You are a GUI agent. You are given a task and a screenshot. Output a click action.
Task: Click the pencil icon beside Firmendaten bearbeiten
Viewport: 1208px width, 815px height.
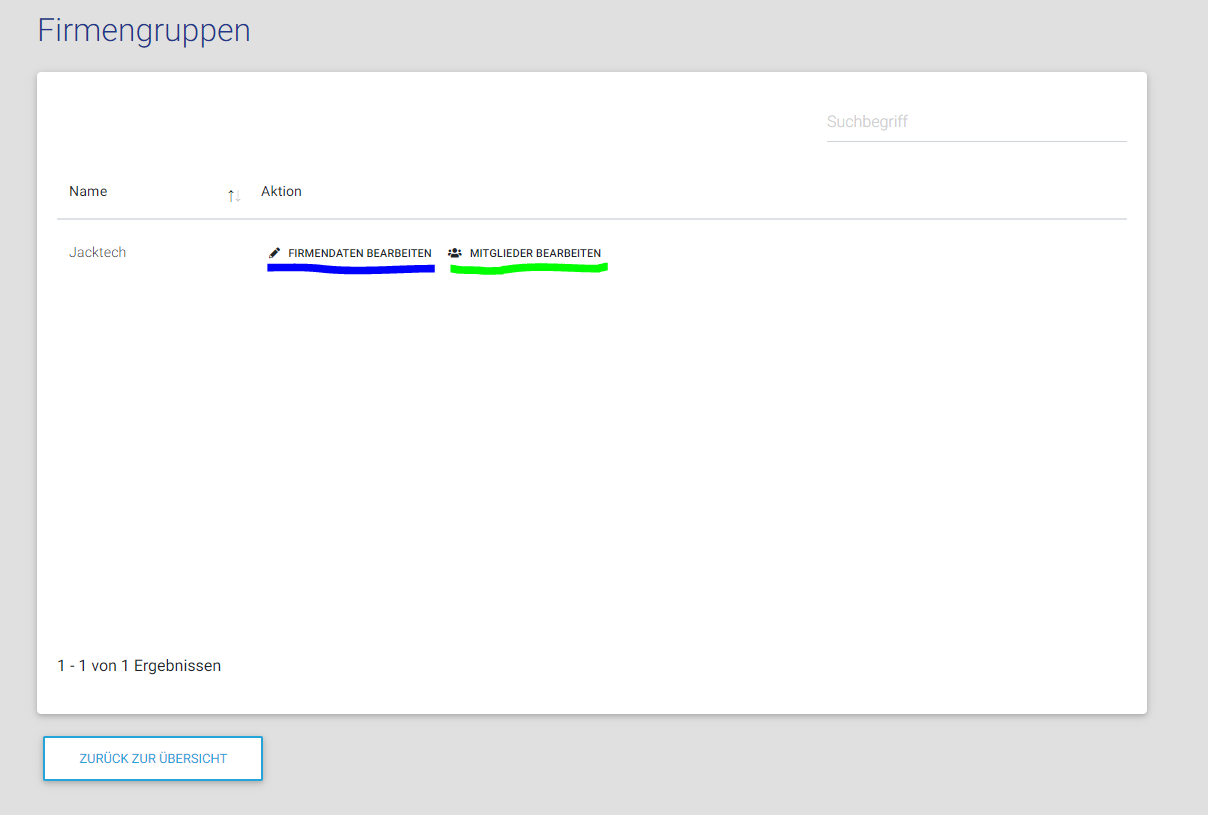(275, 253)
